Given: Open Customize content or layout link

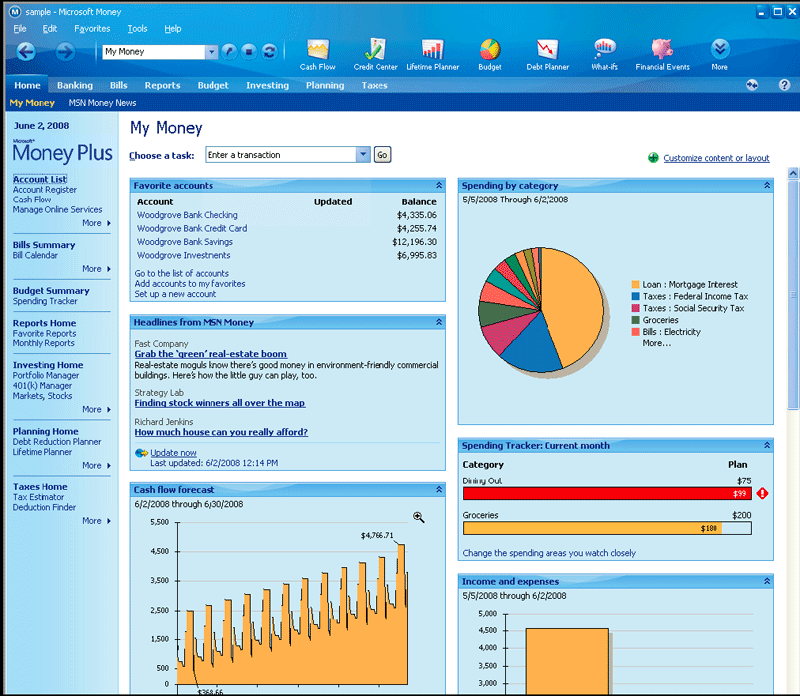Looking at the screenshot, I should pos(716,158).
